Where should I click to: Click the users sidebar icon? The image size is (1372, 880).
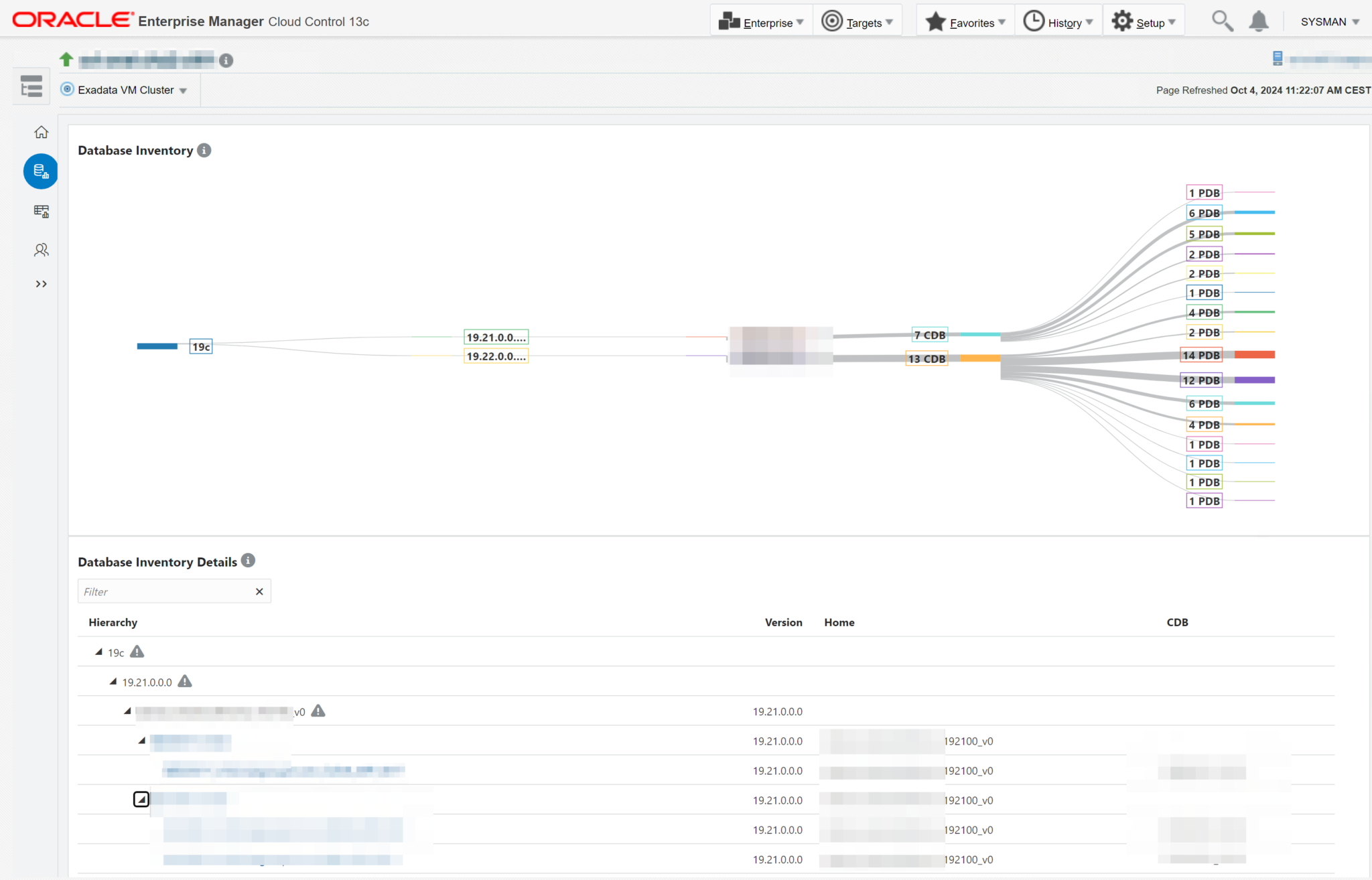(x=41, y=250)
